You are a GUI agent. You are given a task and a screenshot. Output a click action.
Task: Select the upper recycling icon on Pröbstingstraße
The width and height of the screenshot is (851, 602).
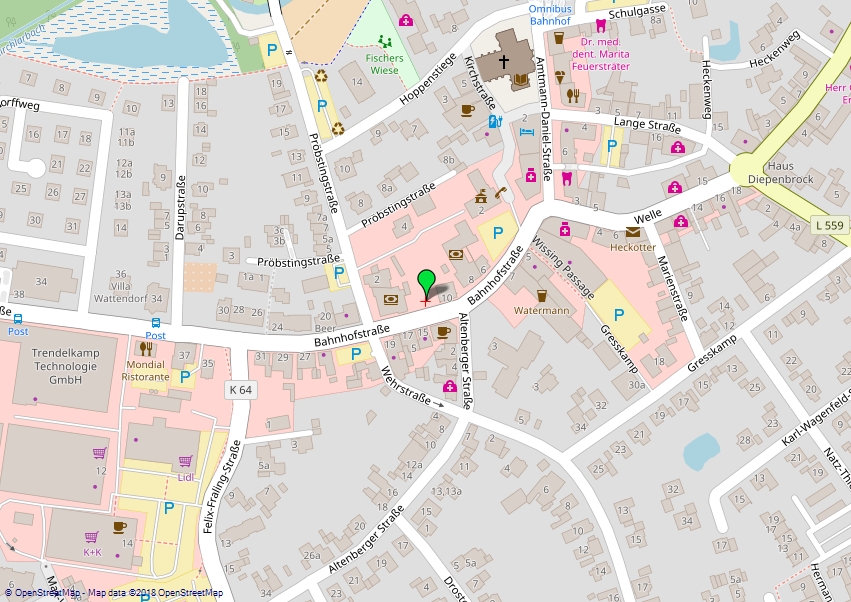(x=322, y=77)
